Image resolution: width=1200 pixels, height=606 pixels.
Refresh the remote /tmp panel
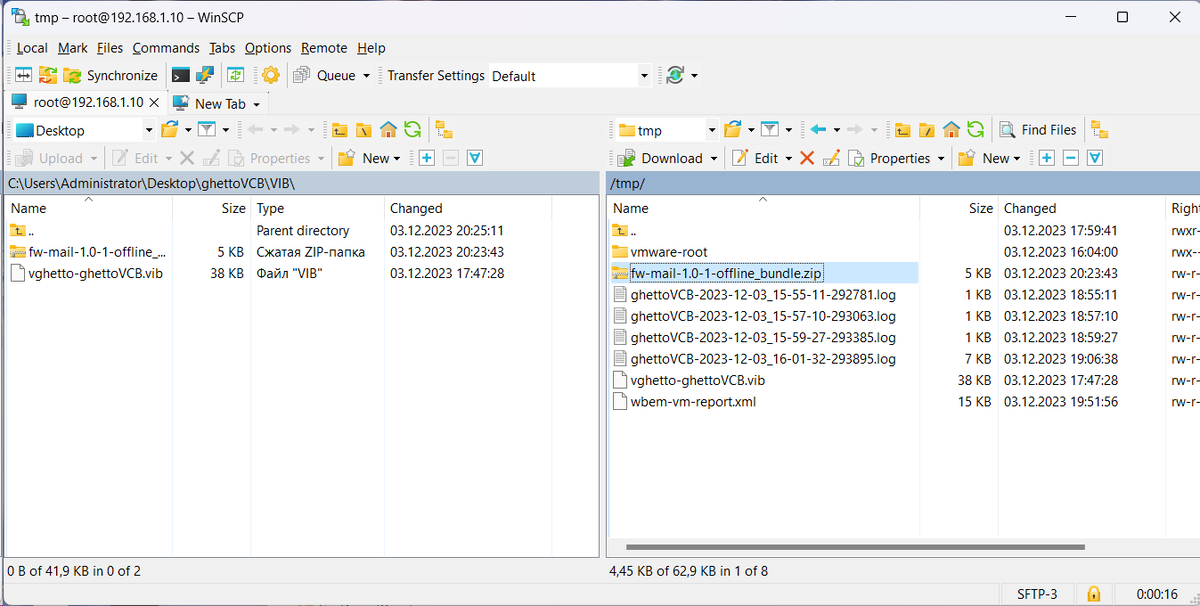pos(976,130)
